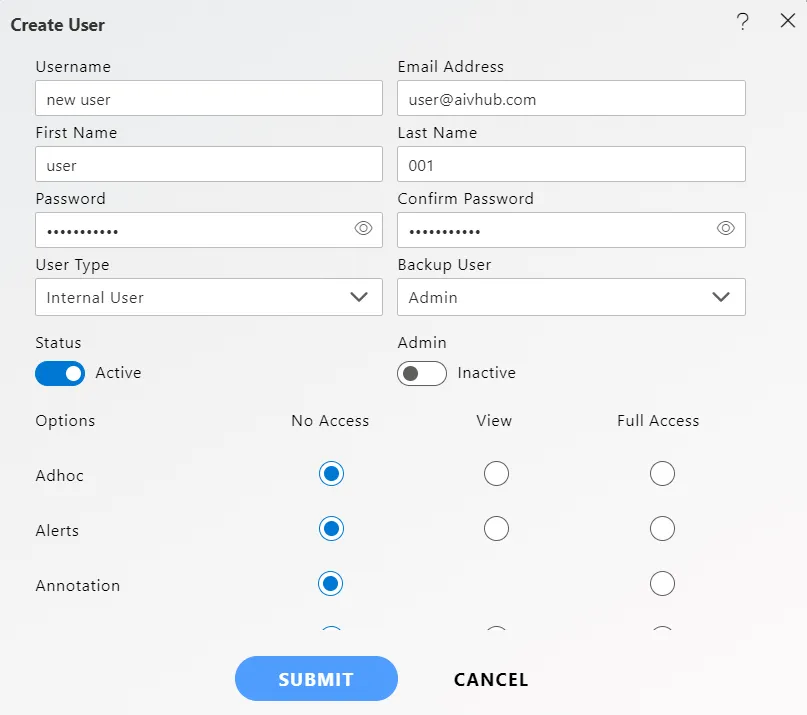Open the help question mark icon
The height and width of the screenshot is (715, 807).
742,22
